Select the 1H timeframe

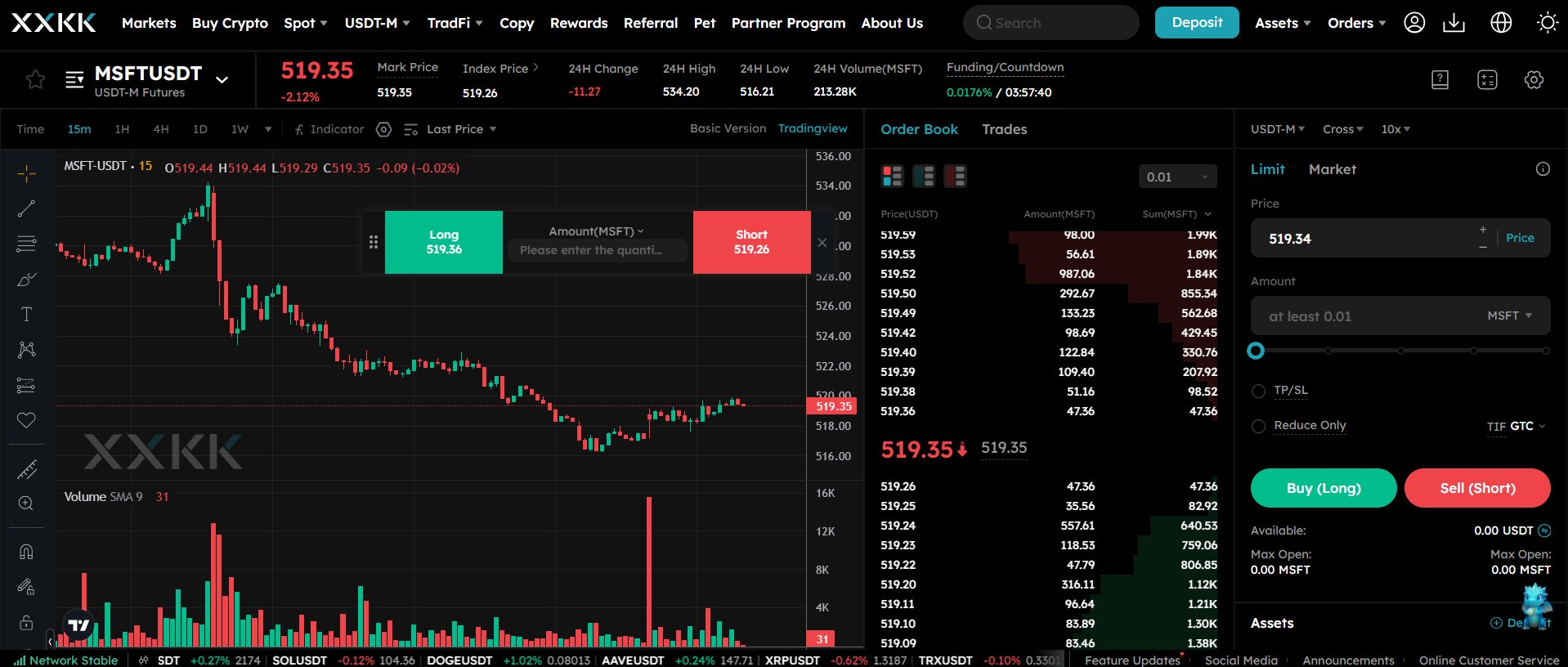tap(122, 129)
